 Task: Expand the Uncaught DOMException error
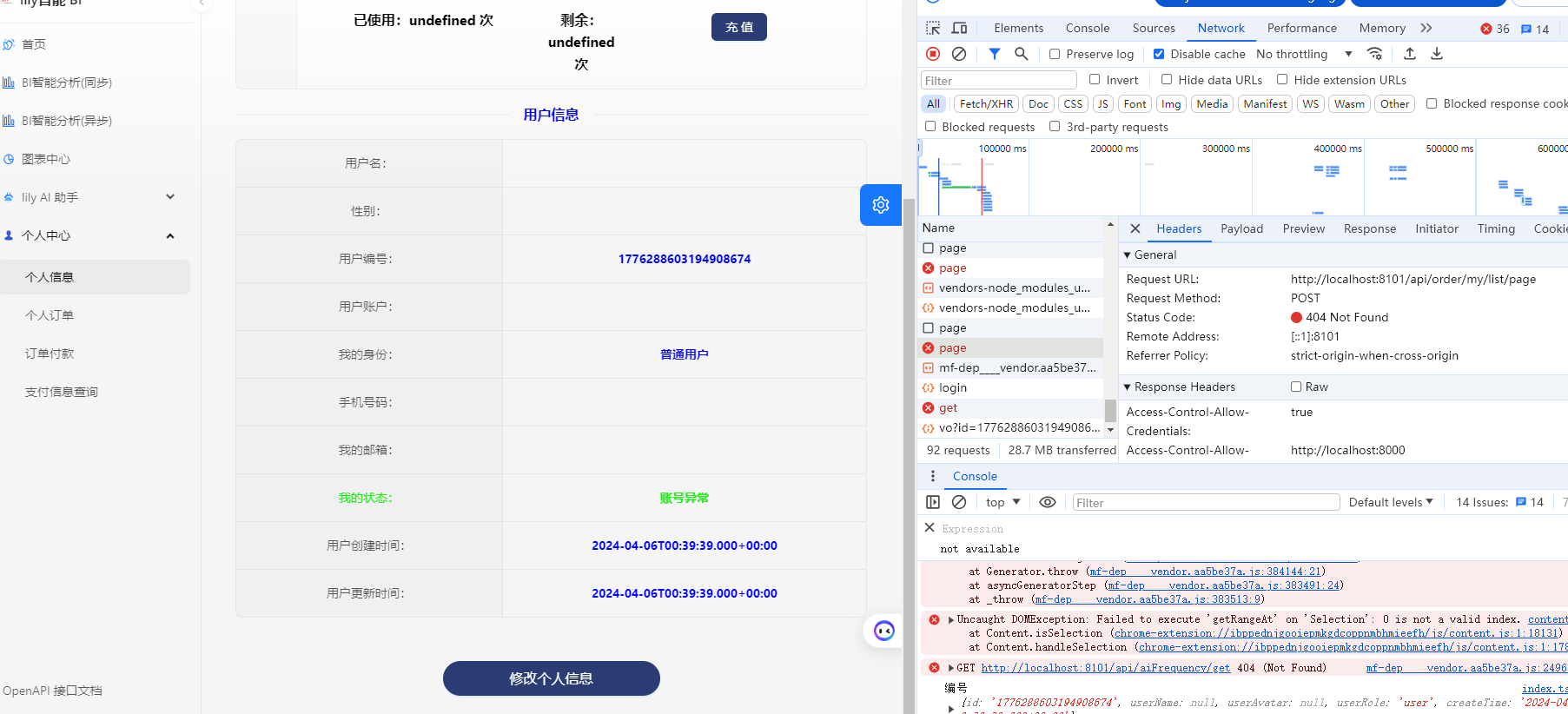pyautogui.click(x=951, y=619)
